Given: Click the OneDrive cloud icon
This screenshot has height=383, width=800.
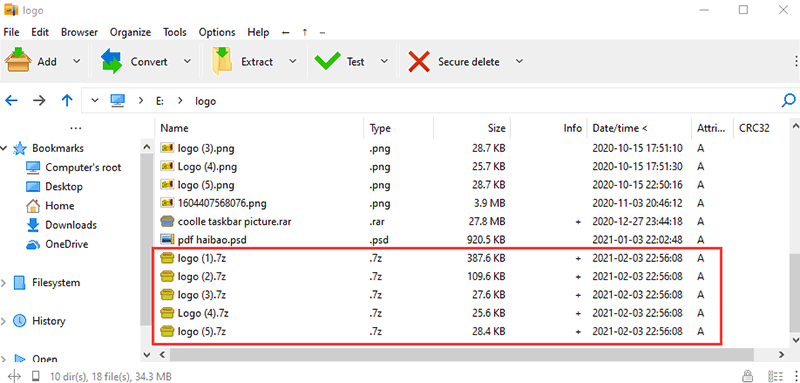Looking at the screenshot, I should click(x=33, y=244).
